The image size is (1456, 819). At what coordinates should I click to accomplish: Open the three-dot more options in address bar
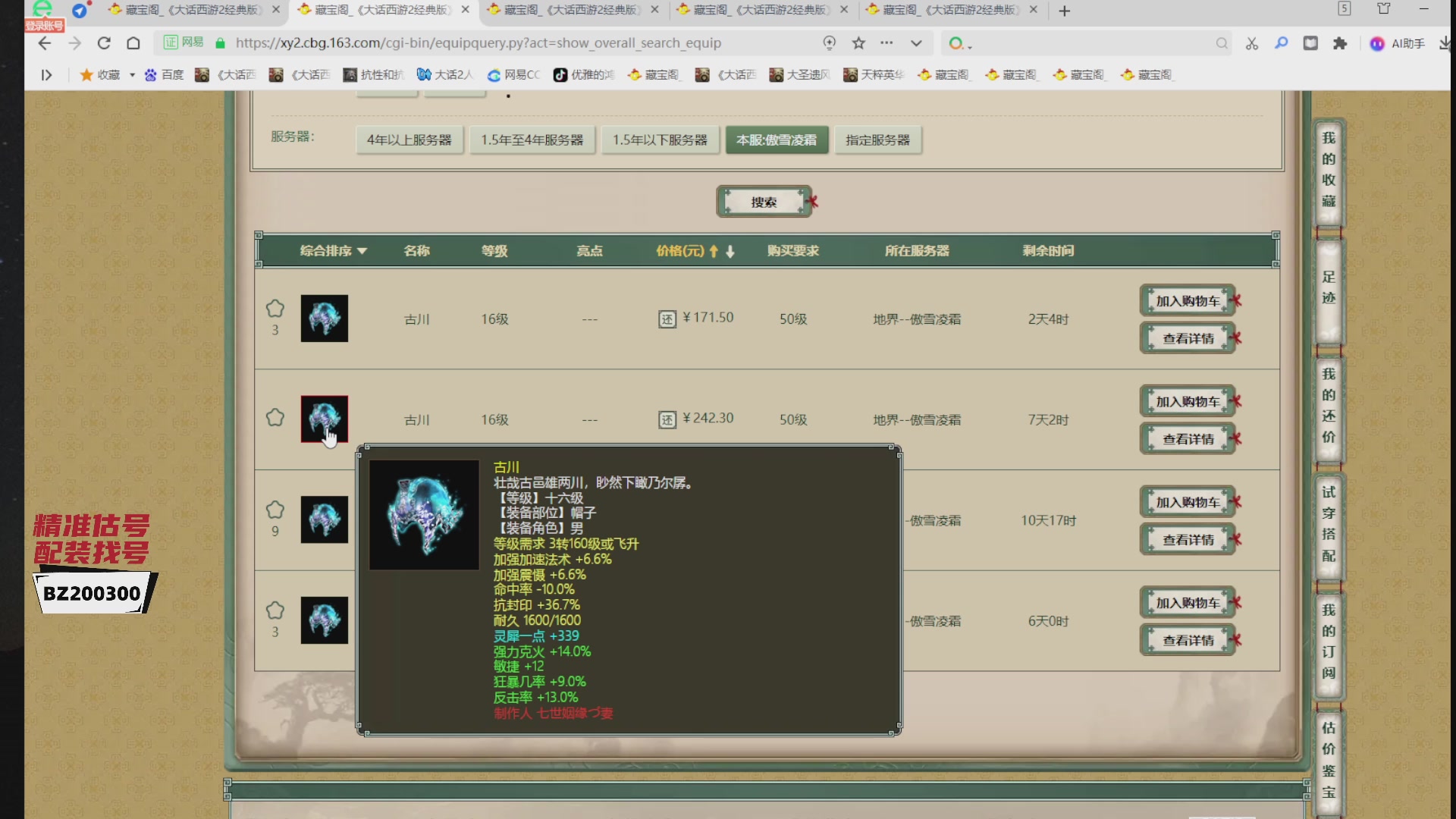click(x=886, y=43)
